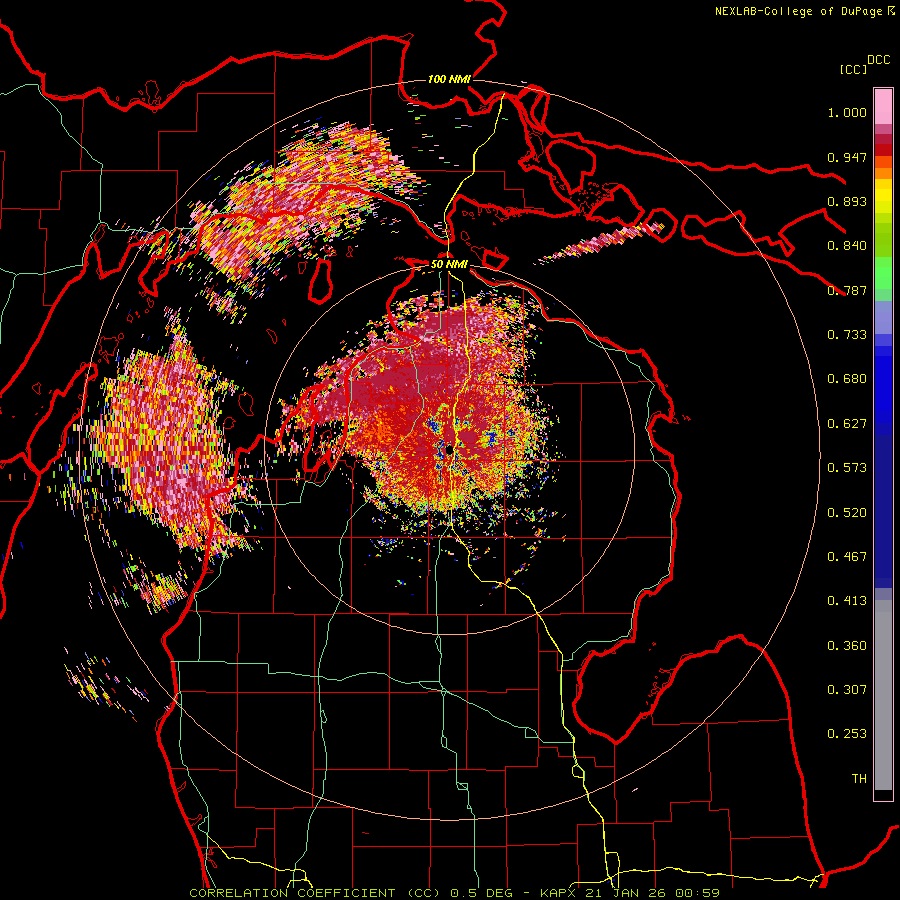
Task: Click the CORRELATION COEFFICIENT (CC) caption text
Action: 315,893
